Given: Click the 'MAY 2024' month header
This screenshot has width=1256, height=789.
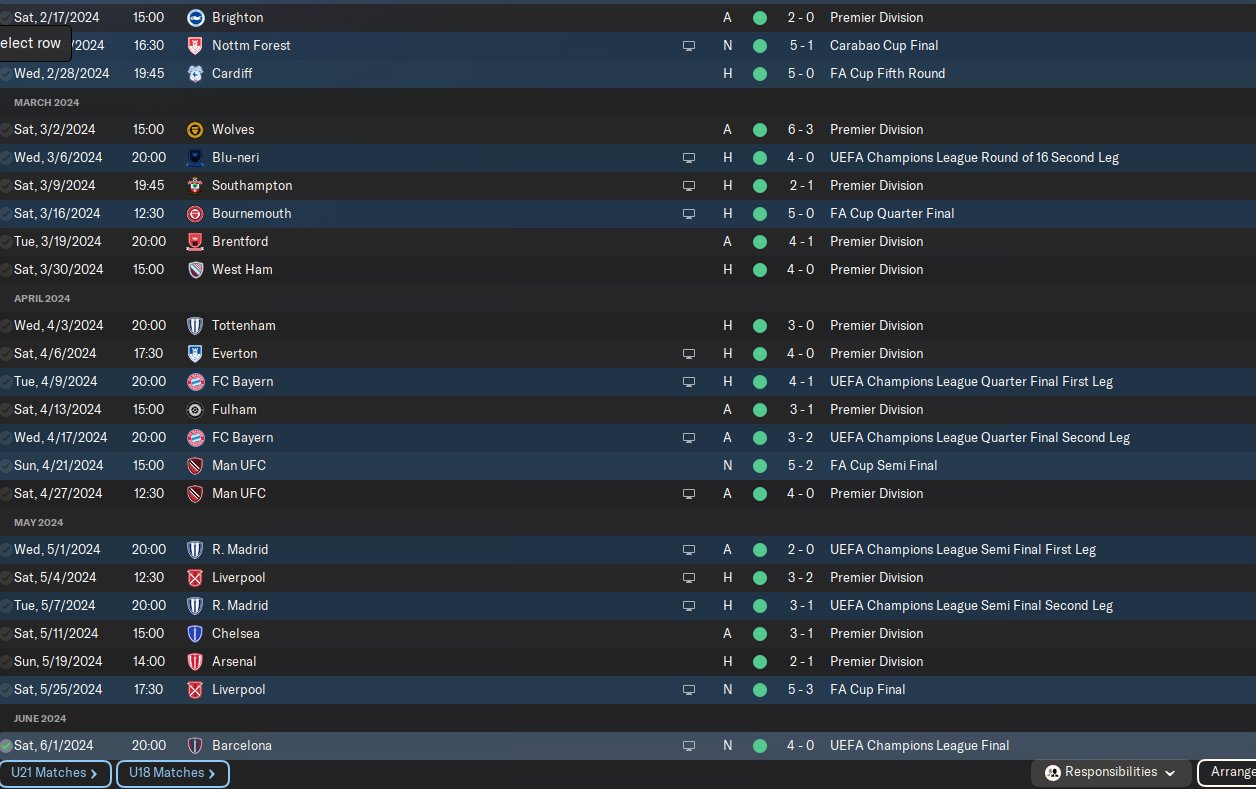Looking at the screenshot, I should (38, 522).
